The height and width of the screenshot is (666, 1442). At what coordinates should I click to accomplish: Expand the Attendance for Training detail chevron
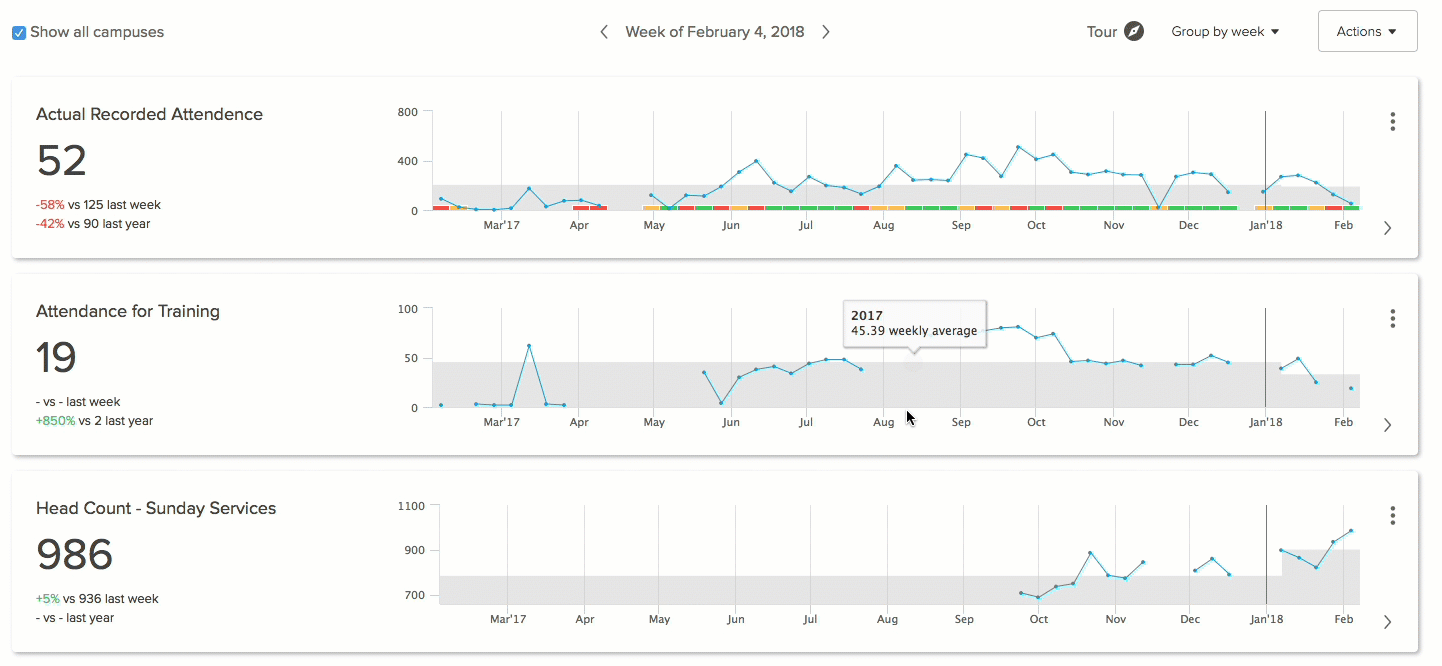click(1388, 424)
